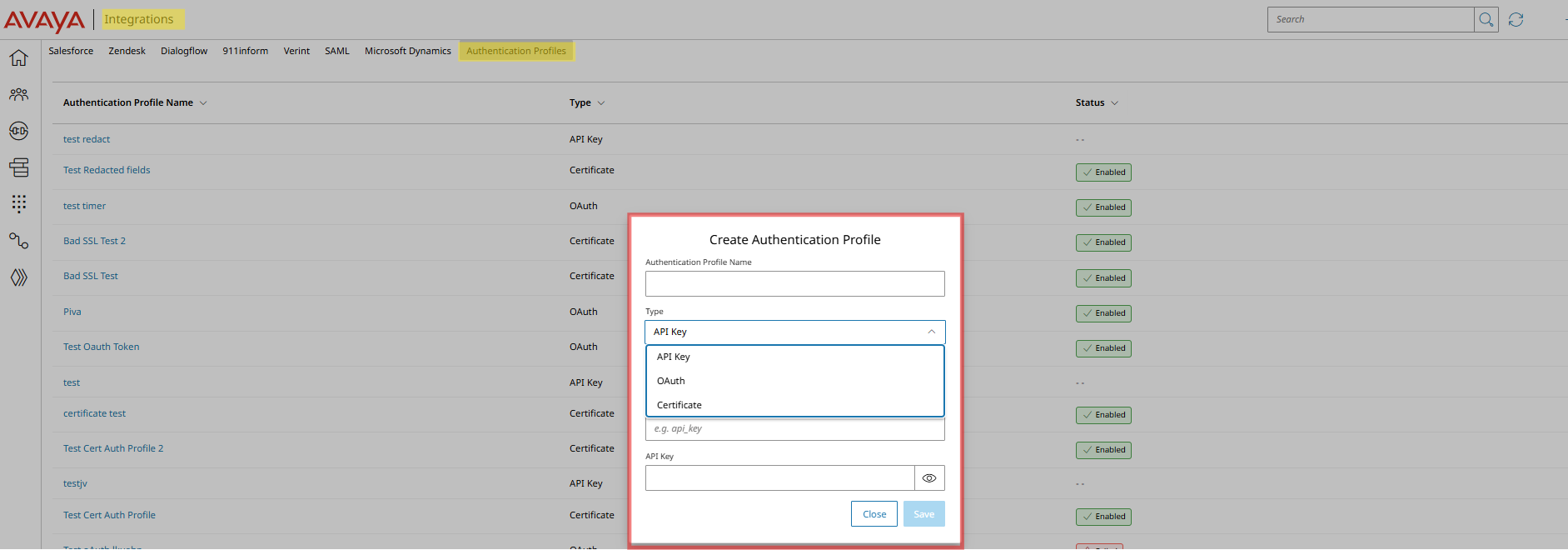Open the 'test redact' profile link
This screenshot has height=550, width=1568.
point(87,139)
